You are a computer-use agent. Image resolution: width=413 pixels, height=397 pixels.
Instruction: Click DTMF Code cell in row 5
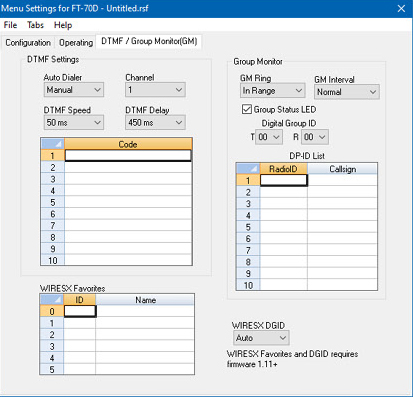[x=128, y=202]
